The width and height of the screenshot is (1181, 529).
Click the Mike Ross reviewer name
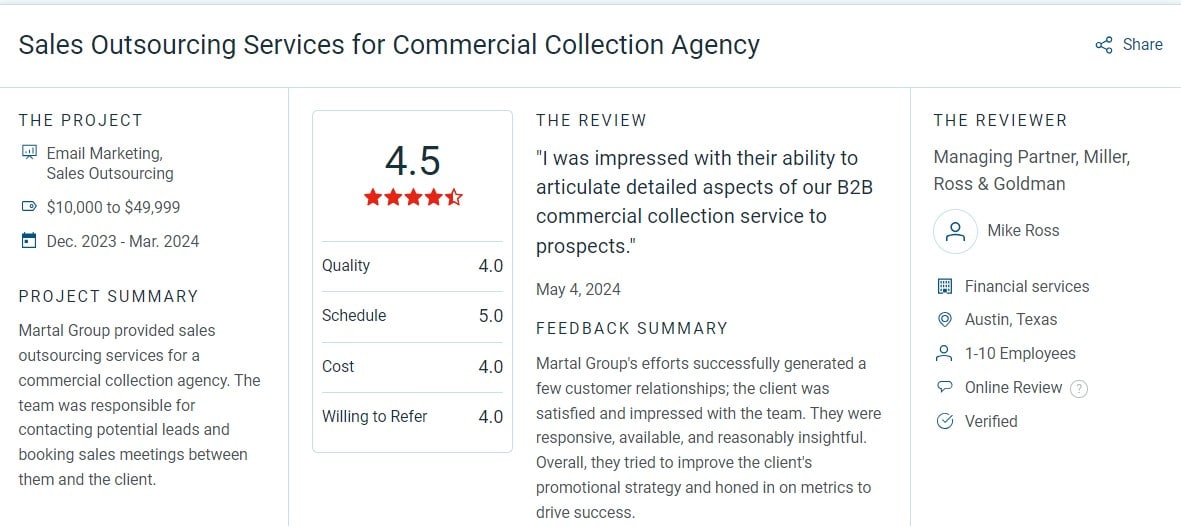pyautogui.click(x=1023, y=231)
